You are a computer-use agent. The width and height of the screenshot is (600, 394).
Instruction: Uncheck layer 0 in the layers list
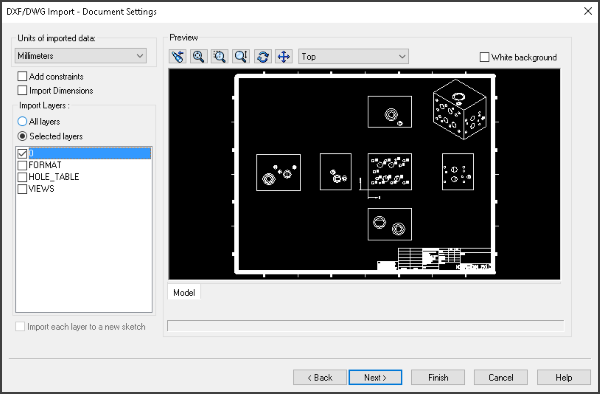point(22,154)
